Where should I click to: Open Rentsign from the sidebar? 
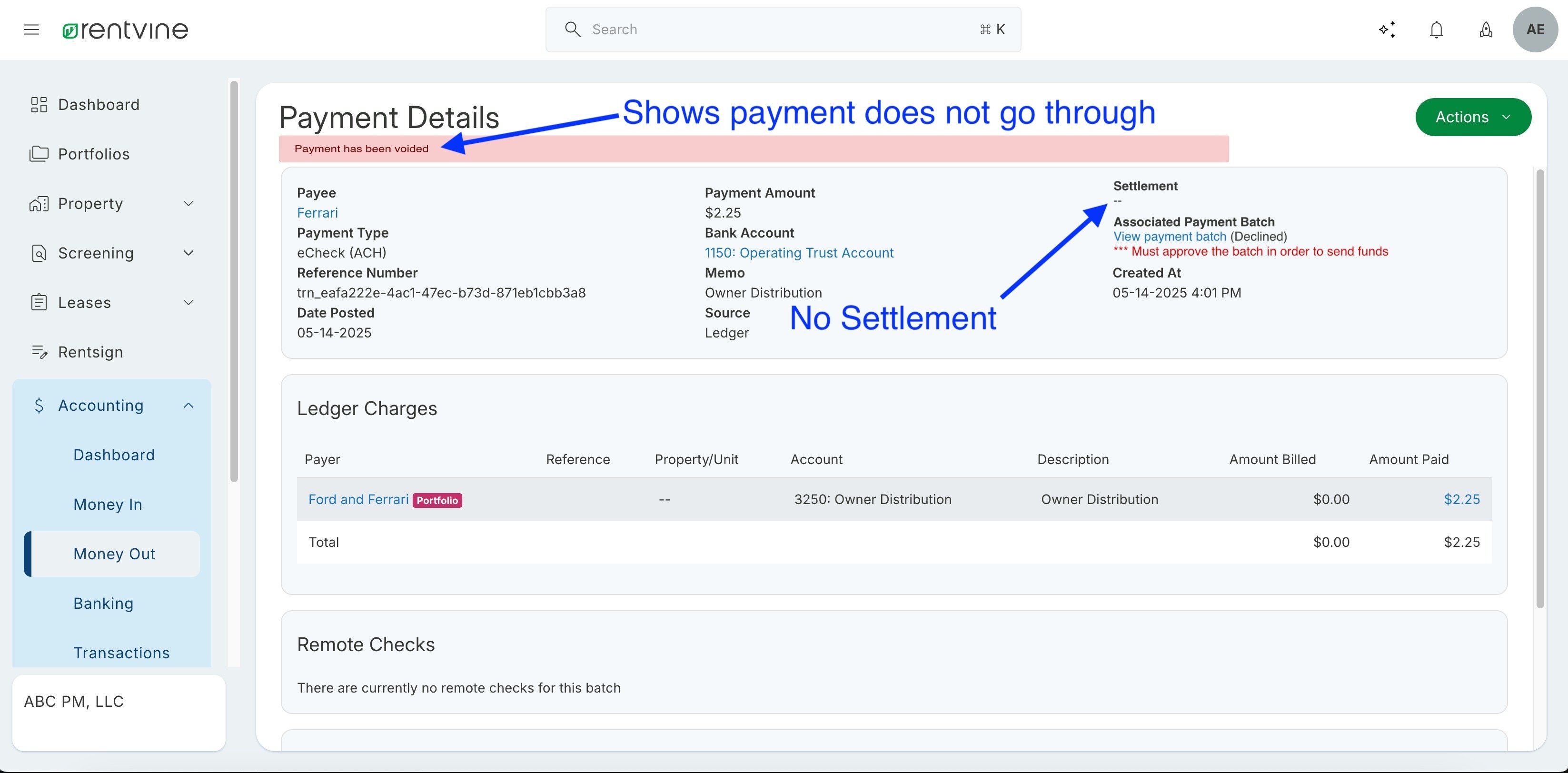click(x=91, y=352)
